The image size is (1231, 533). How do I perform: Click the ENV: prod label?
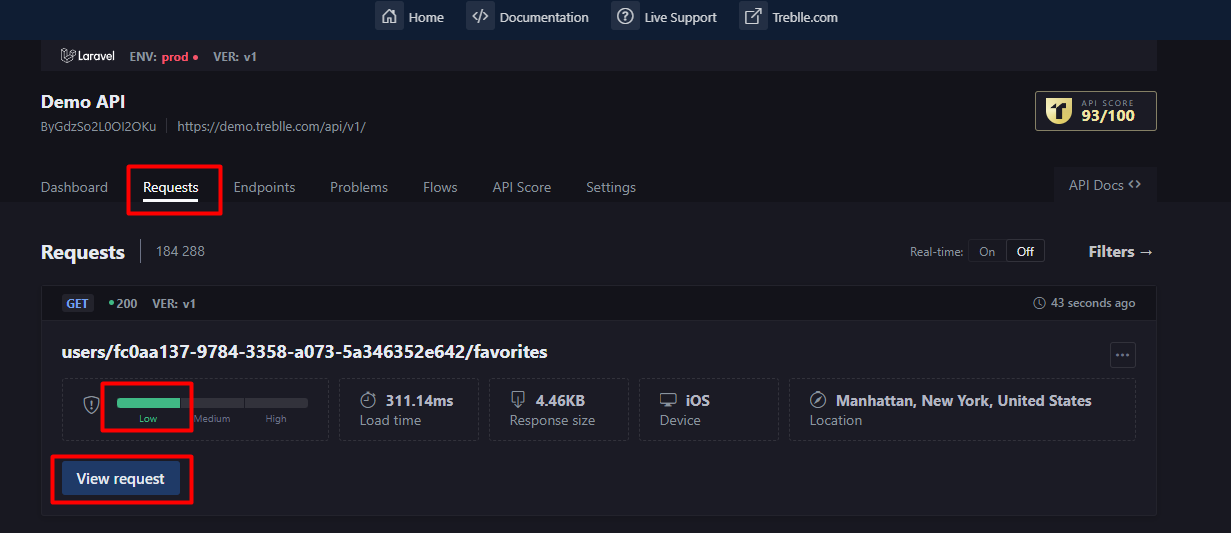(164, 57)
